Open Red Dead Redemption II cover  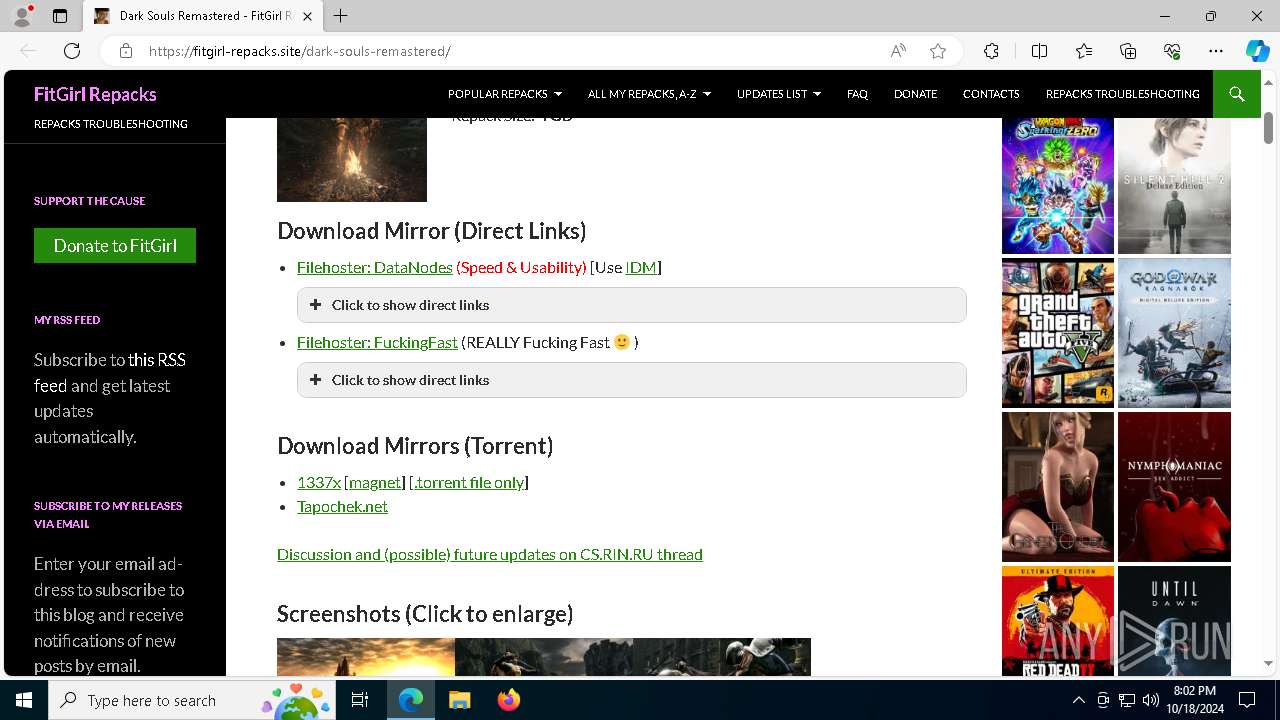1058,622
